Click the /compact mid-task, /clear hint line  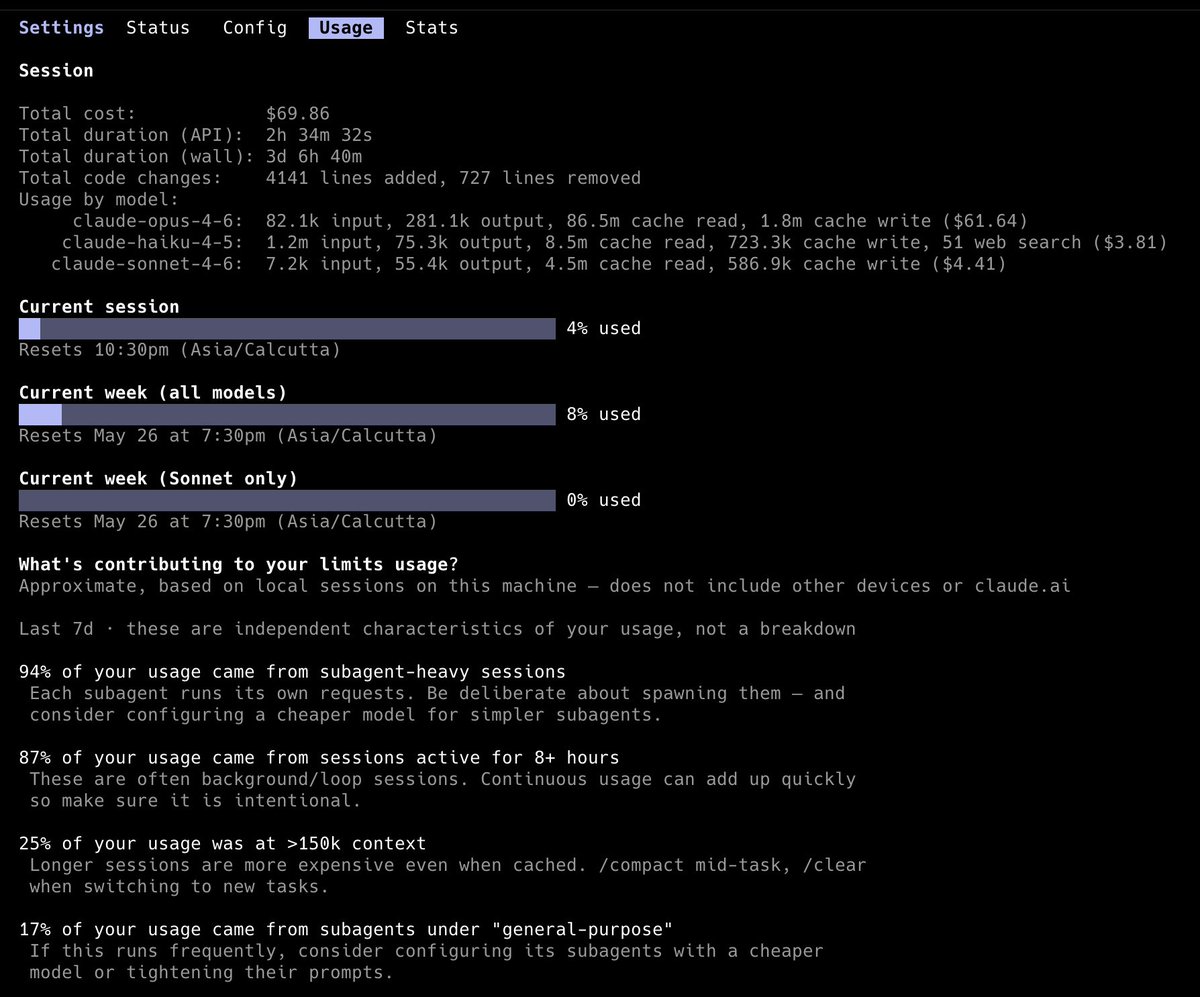tap(448, 865)
